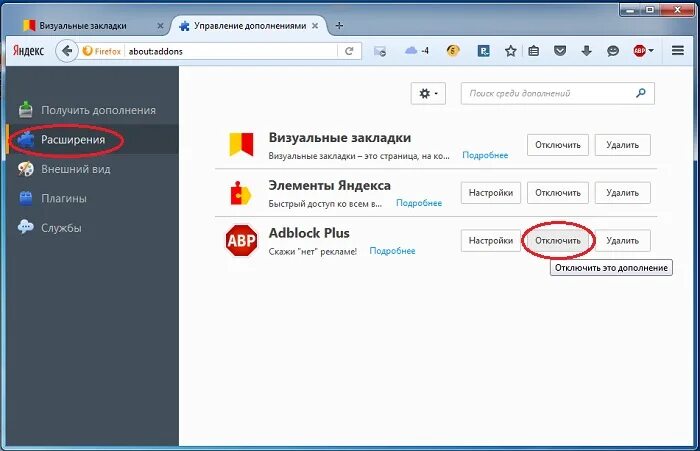Open Получить дополнения in sidebar
This screenshot has width=700, height=451.
coord(92,110)
